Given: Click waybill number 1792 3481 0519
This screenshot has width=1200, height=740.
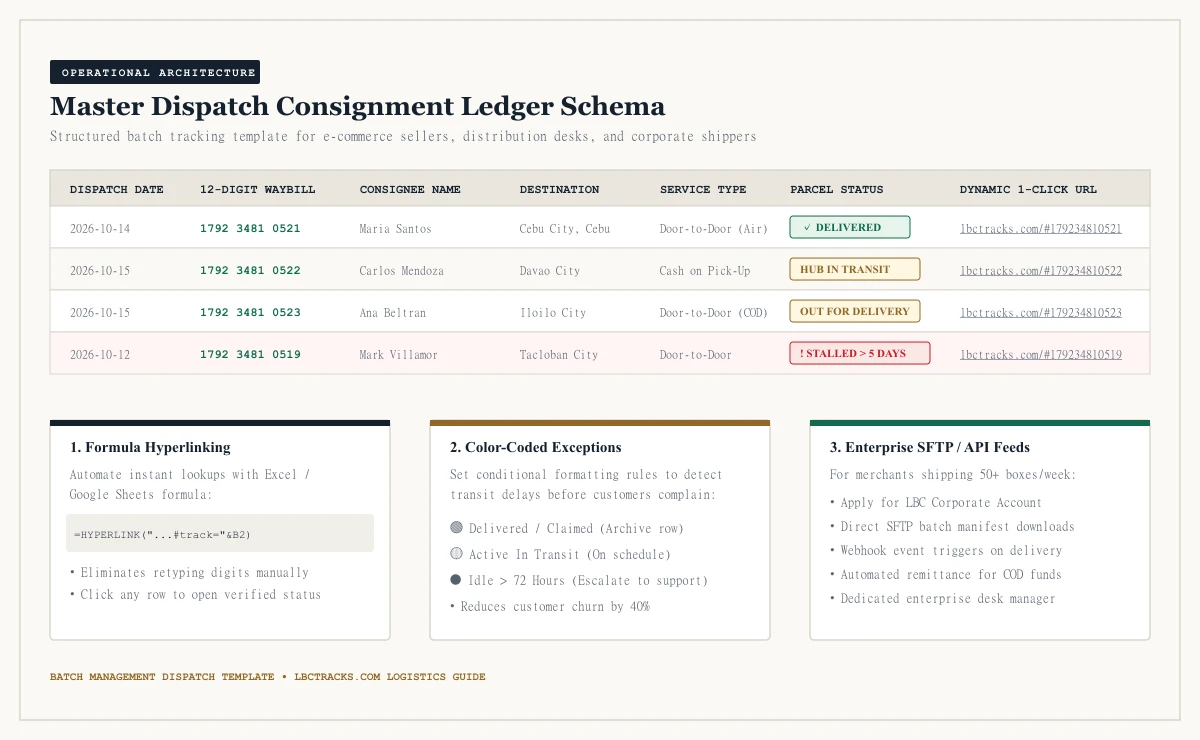Looking at the screenshot, I should click(x=250, y=355).
